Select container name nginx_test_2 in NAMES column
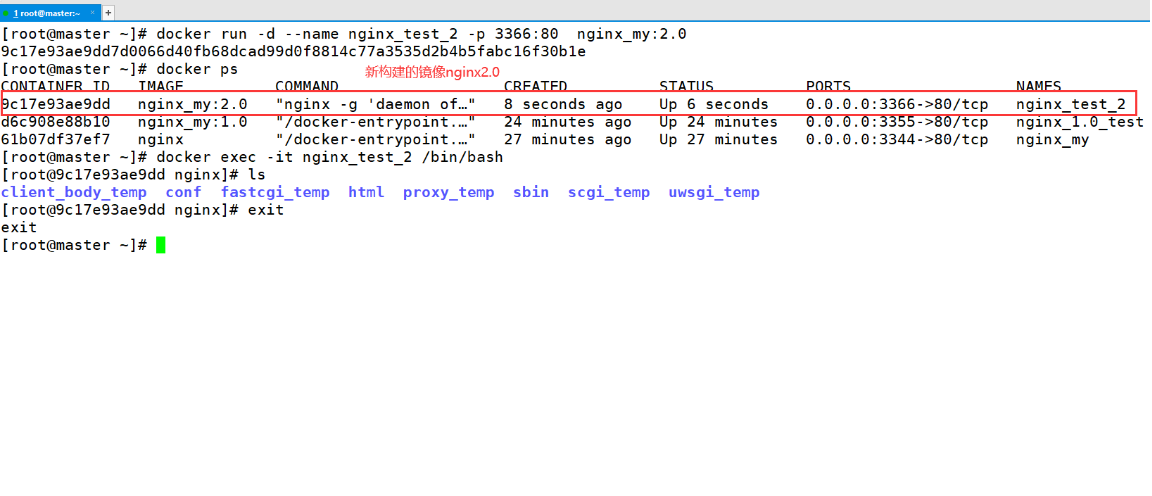 point(1070,104)
